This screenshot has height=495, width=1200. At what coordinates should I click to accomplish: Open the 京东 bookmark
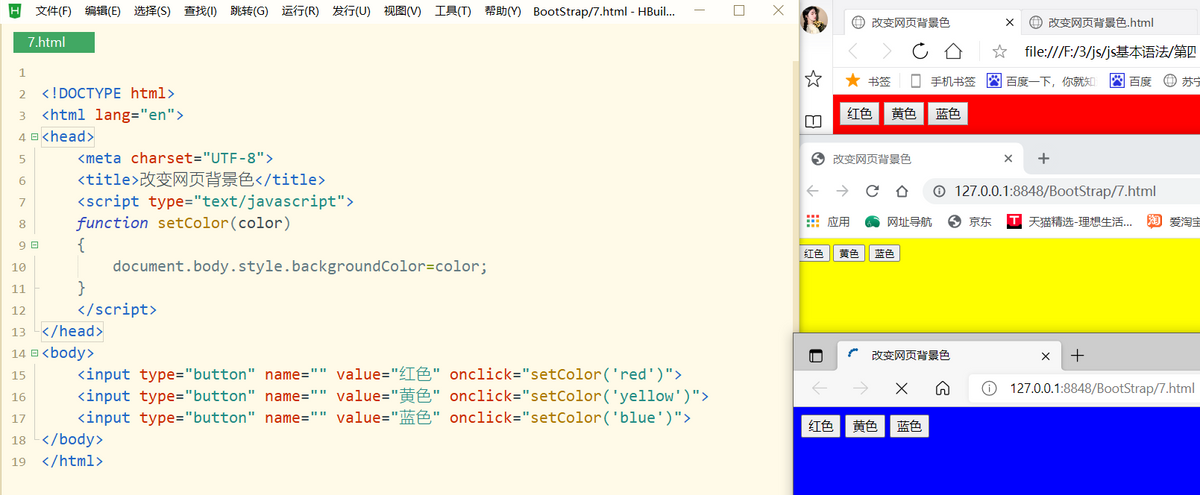pyautogui.click(x=969, y=221)
